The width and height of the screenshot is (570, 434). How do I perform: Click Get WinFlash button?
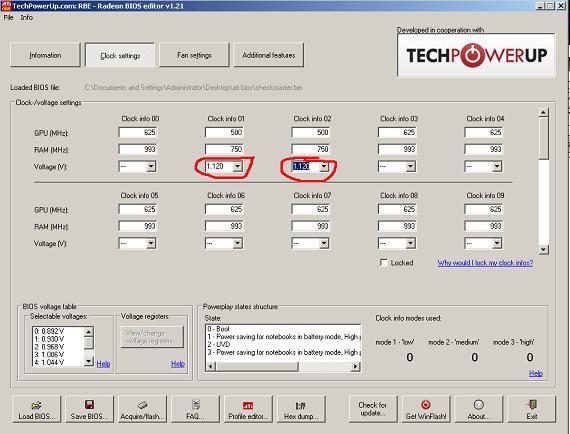point(426,409)
